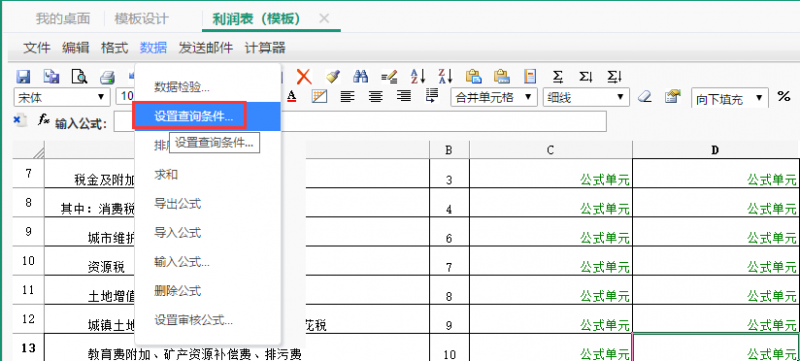
Task: Select 导出公式 menu entry
Action: 208,204
